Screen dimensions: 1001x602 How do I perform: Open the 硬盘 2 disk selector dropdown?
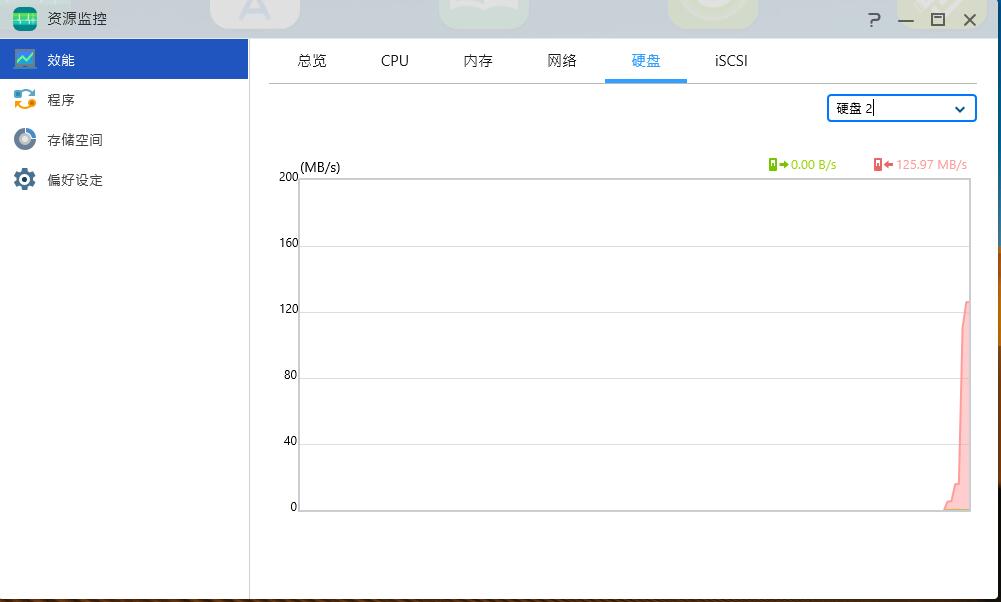coord(900,108)
